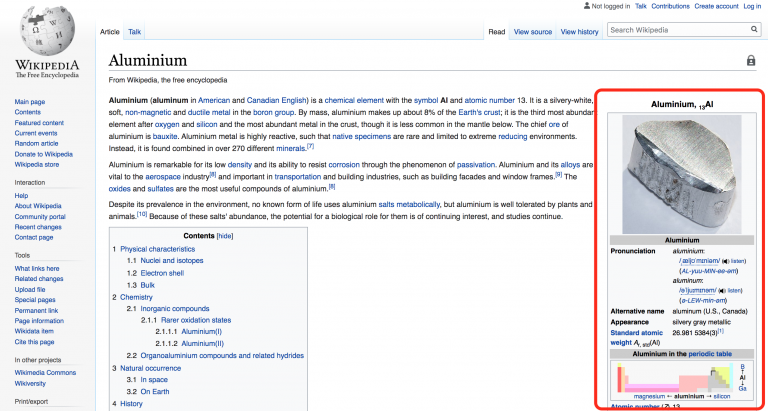This screenshot has height=411, width=768.
Task: Open the bauxite link in article
Action: [164, 137]
